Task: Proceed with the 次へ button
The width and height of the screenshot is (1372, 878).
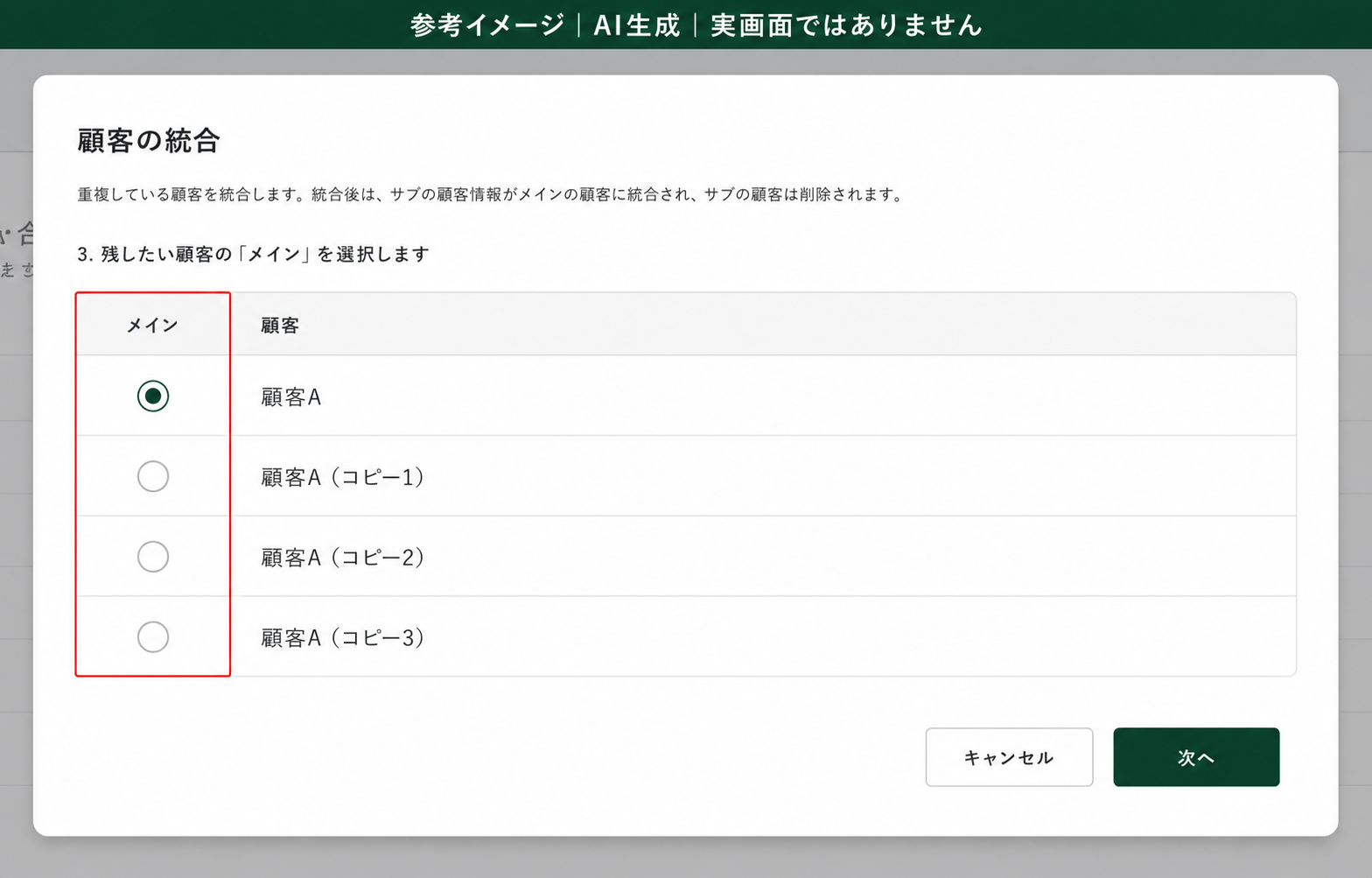Action: coord(1196,757)
